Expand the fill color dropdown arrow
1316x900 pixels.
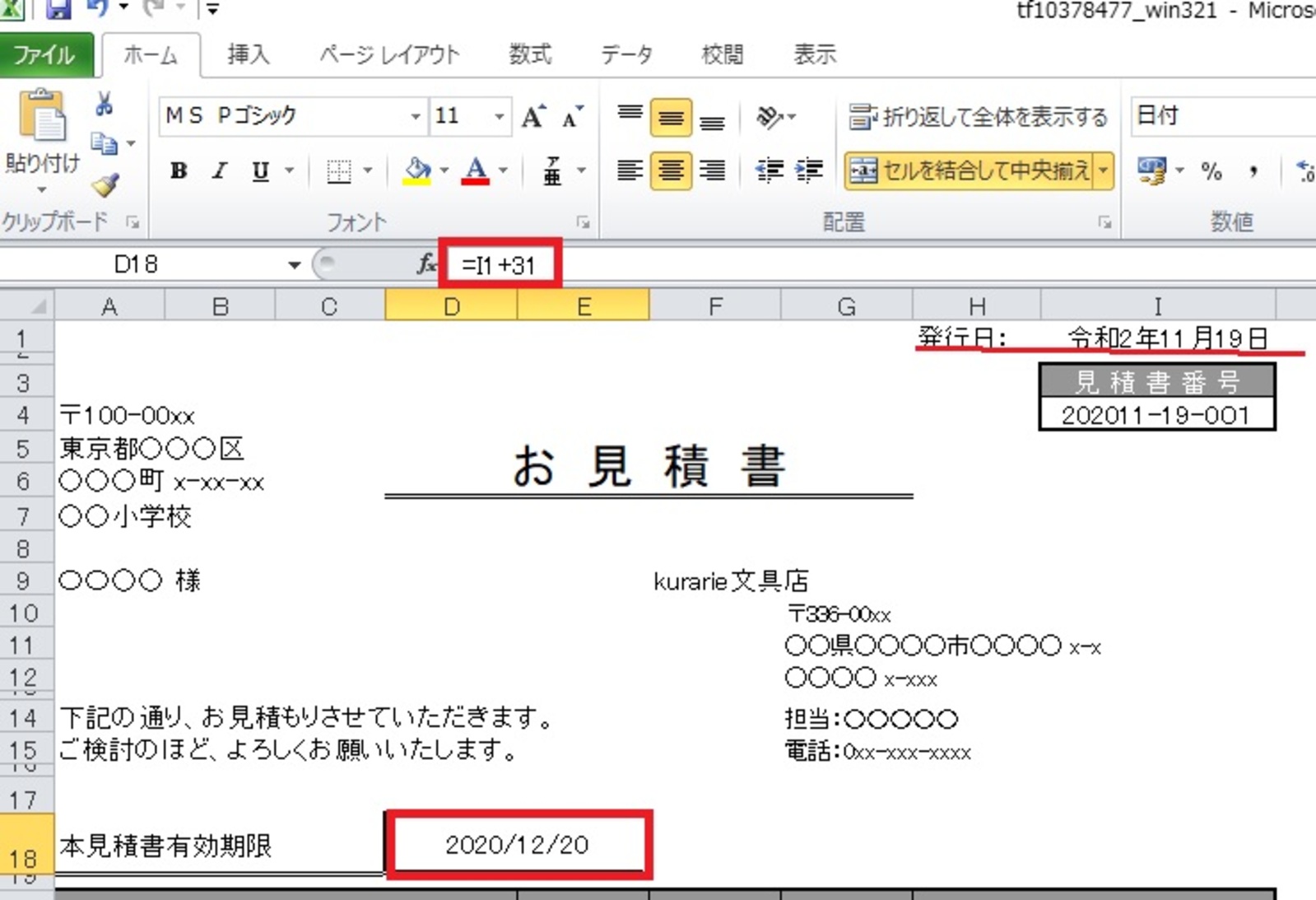click(444, 171)
